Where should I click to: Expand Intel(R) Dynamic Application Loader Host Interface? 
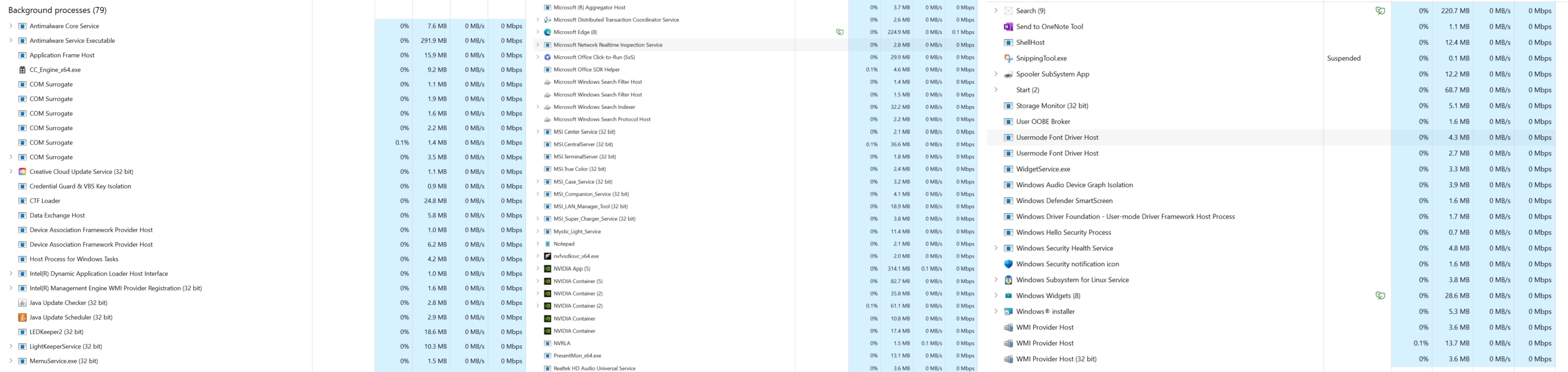[10, 273]
